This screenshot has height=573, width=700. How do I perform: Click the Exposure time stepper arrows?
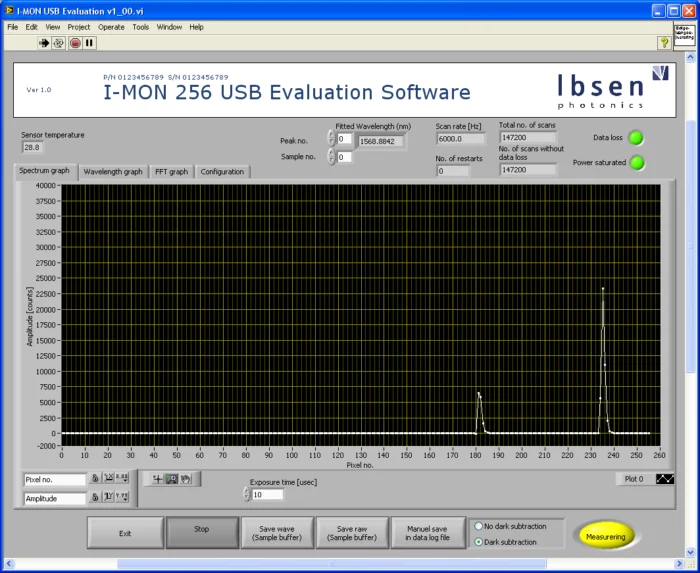[247, 494]
